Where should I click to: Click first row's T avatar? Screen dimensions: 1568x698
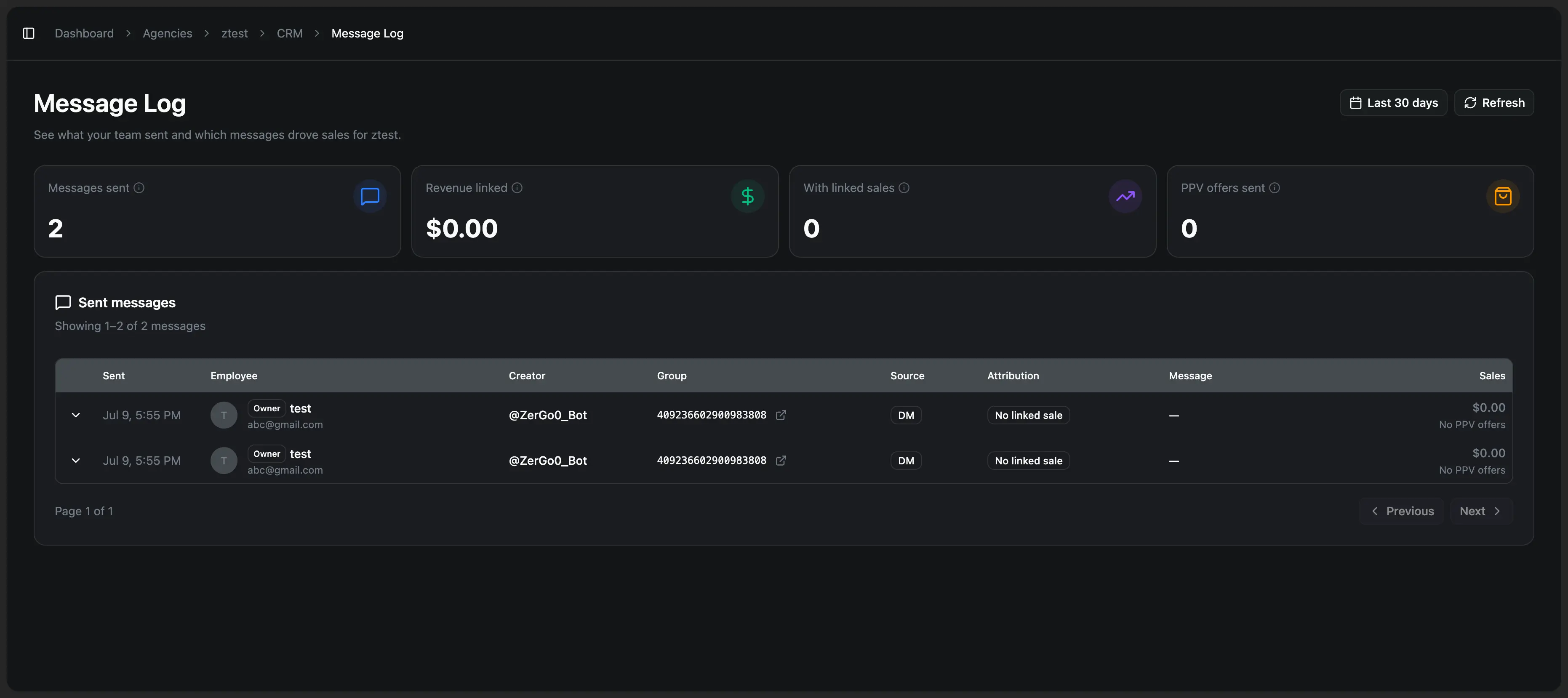tap(224, 415)
